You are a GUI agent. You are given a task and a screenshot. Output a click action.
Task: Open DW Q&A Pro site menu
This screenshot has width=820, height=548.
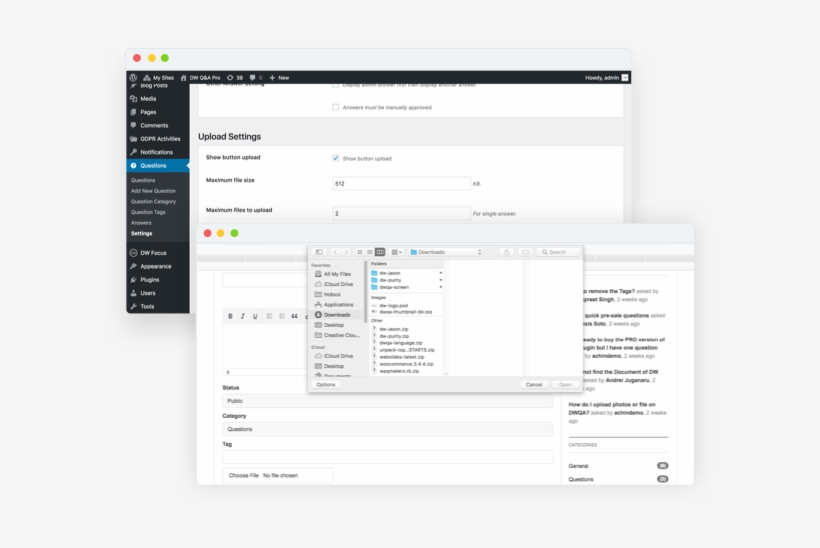click(200, 77)
